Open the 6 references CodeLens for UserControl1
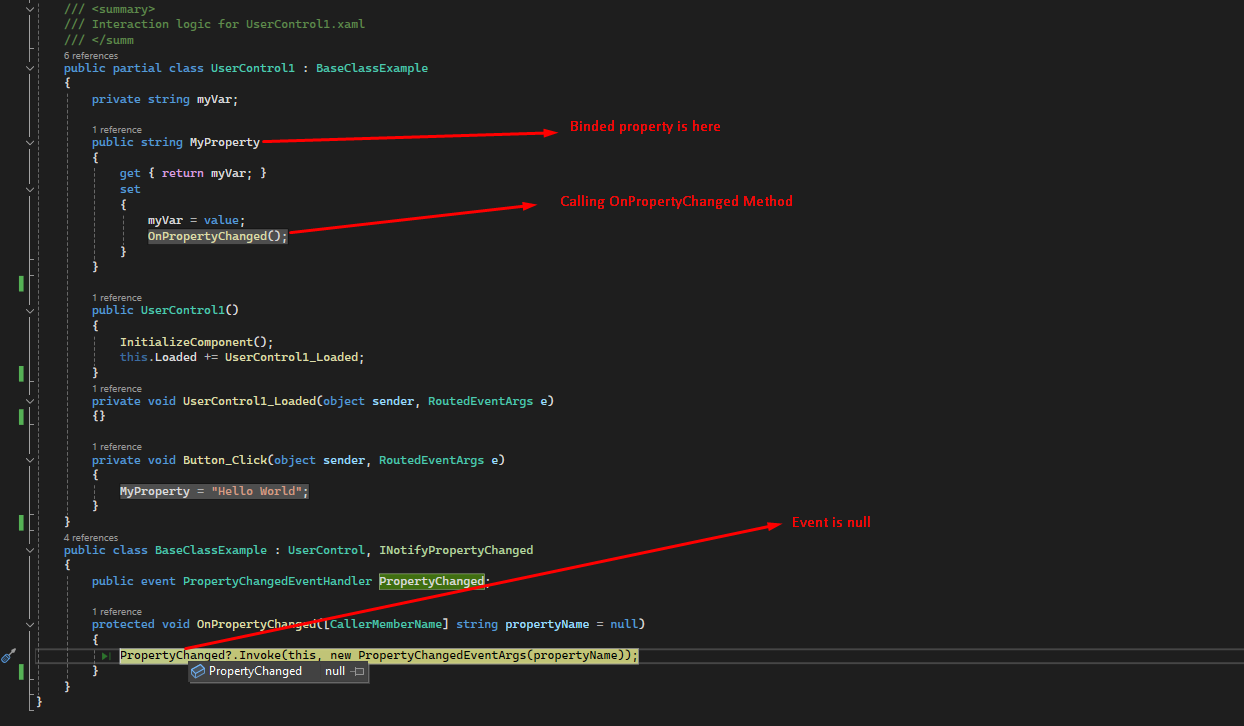The image size is (1244, 726). pos(90,55)
